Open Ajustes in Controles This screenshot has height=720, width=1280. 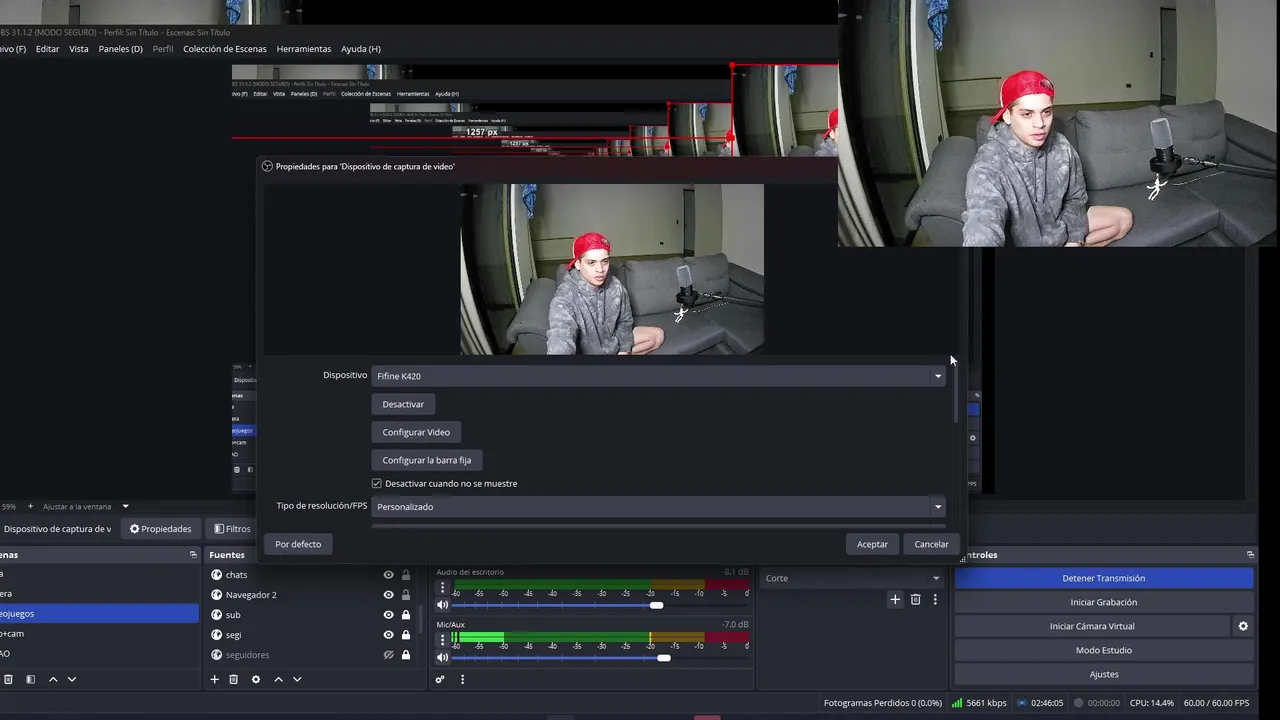pos(1104,674)
